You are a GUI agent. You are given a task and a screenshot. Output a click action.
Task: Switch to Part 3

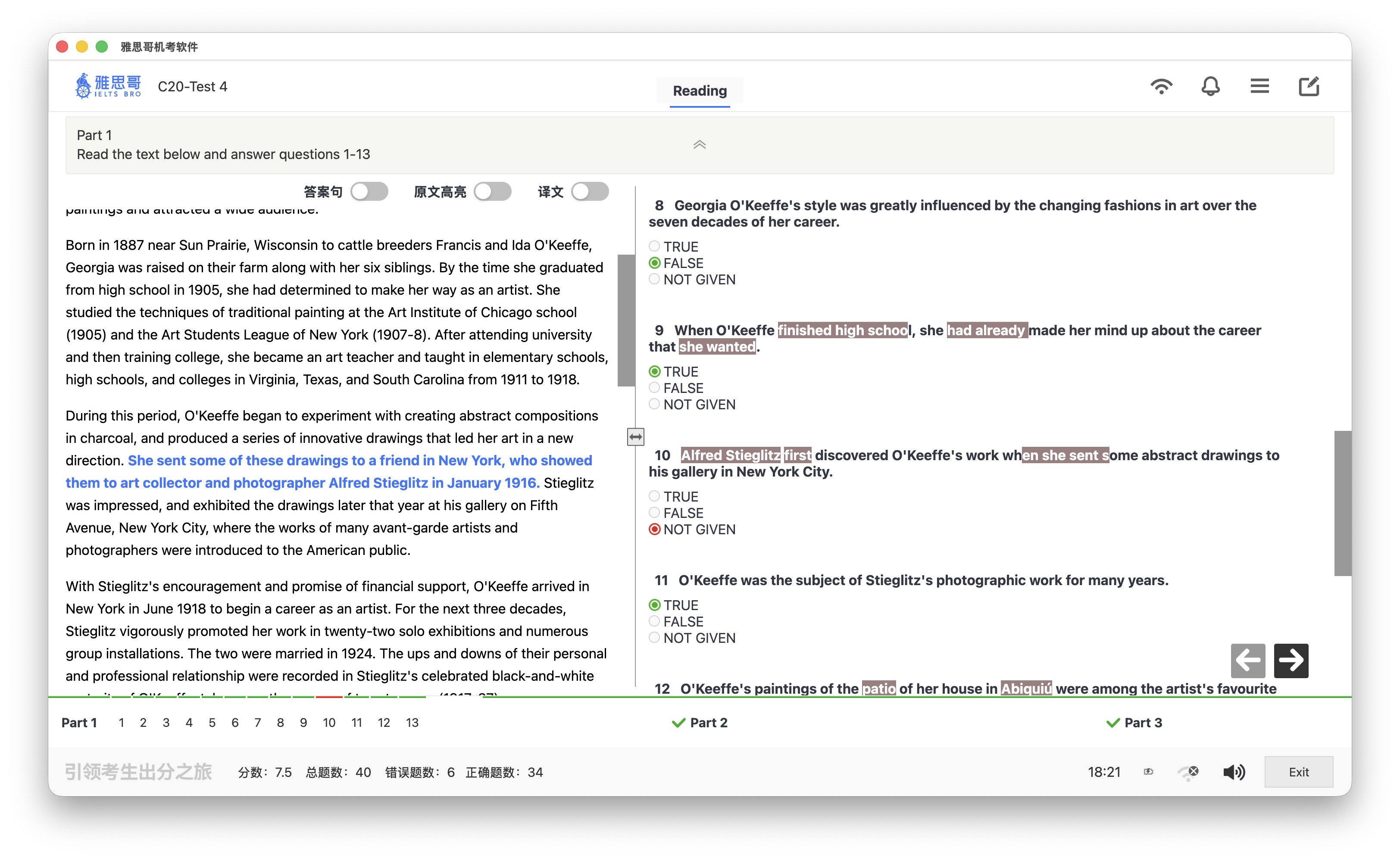click(1134, 723)
